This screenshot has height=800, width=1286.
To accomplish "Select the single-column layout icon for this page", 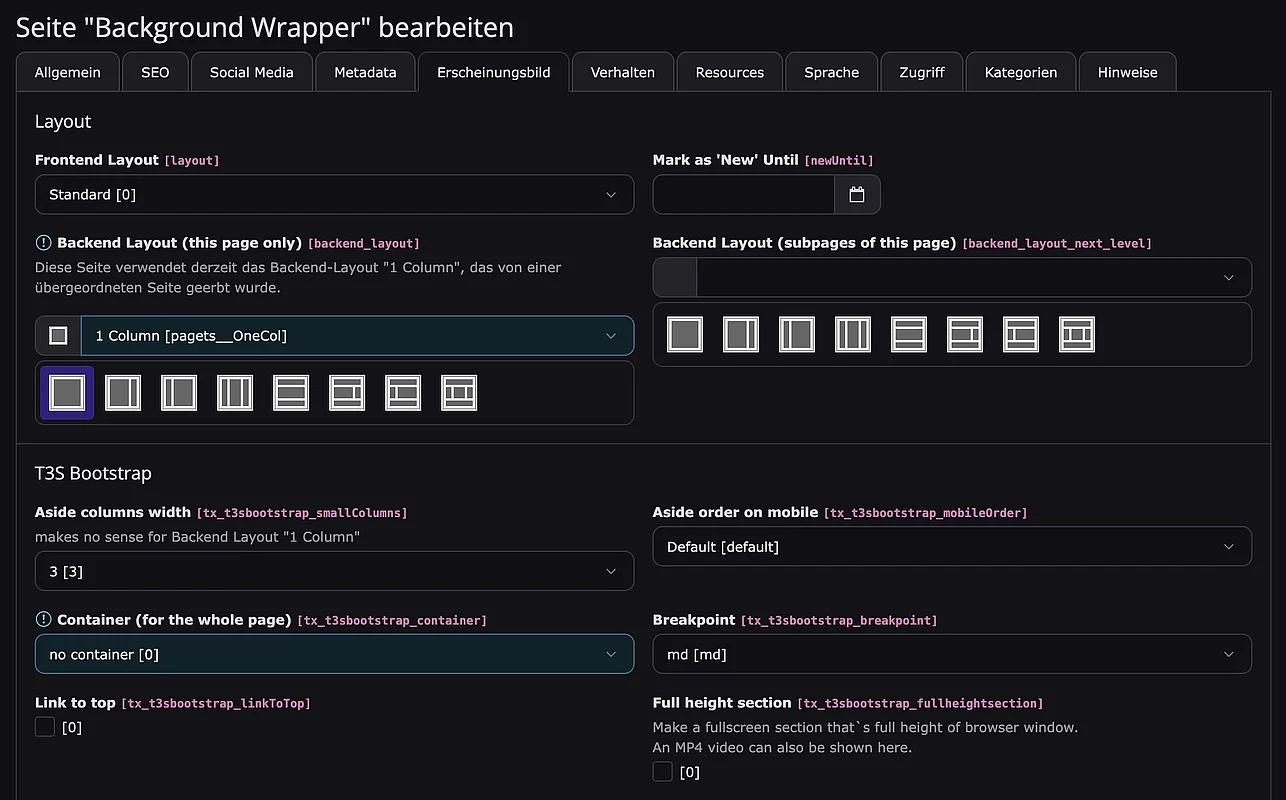I will (x=67, y=393).
